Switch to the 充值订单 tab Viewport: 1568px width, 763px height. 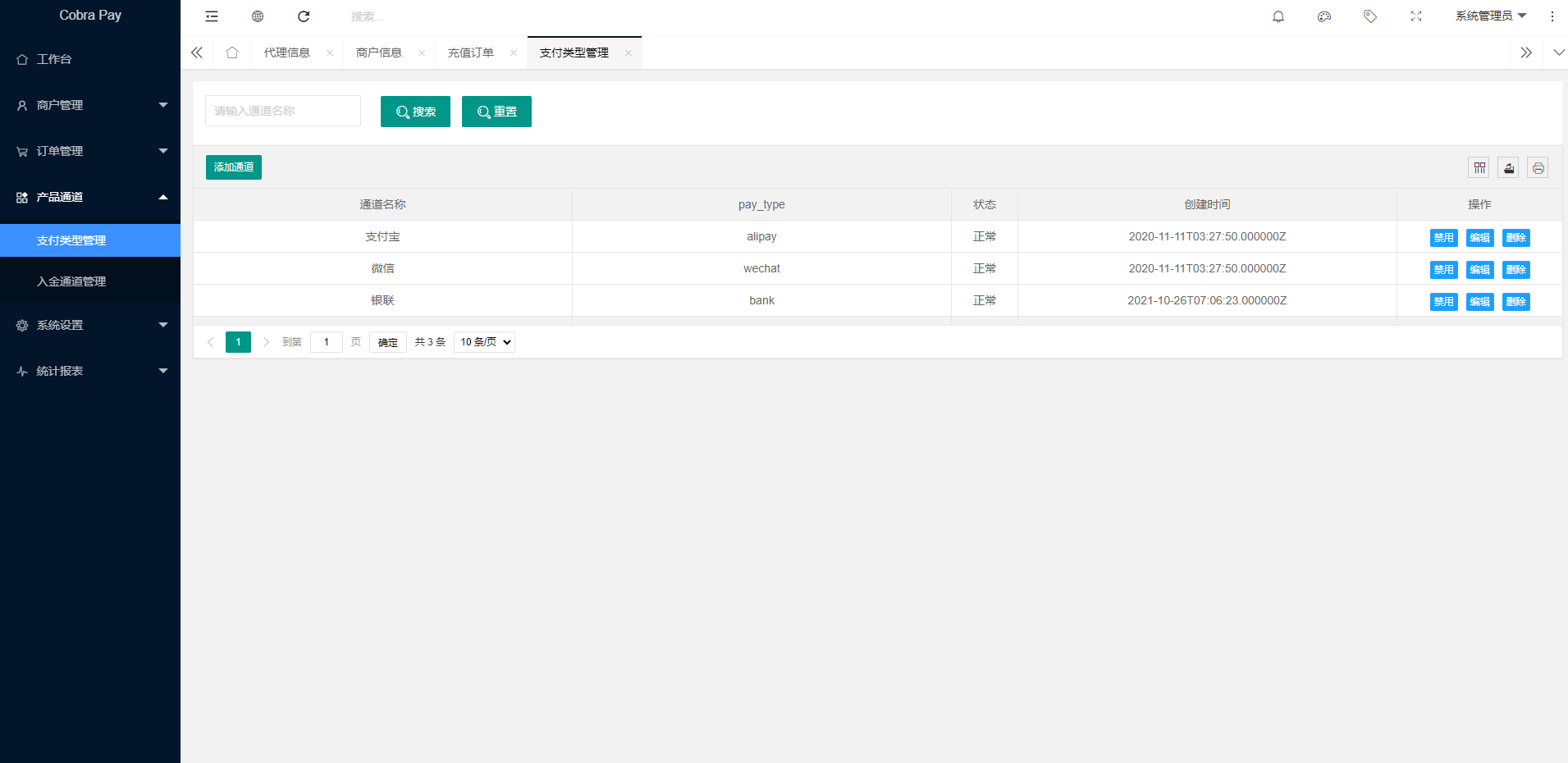(471, 53)
